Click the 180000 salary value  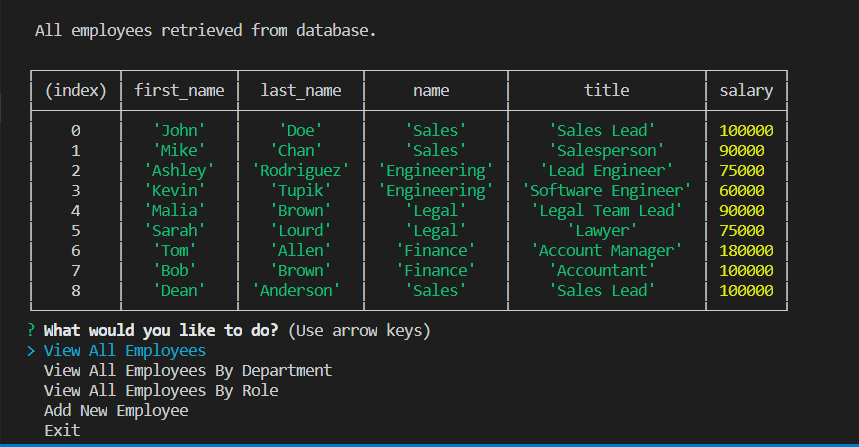pyautogui.click(x=746, y=251)
